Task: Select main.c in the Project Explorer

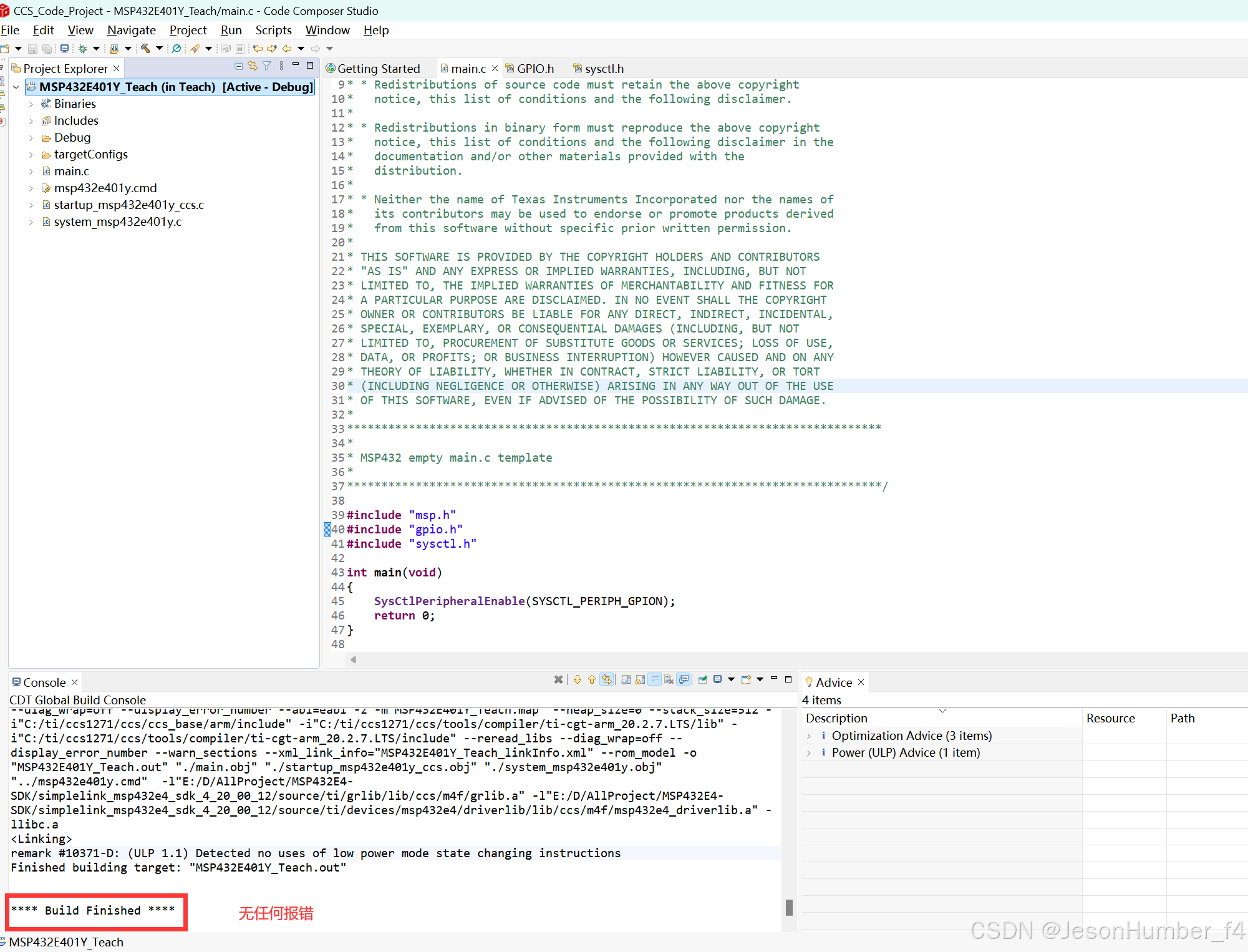Action: pyautogui.click(x=71, y=171)
